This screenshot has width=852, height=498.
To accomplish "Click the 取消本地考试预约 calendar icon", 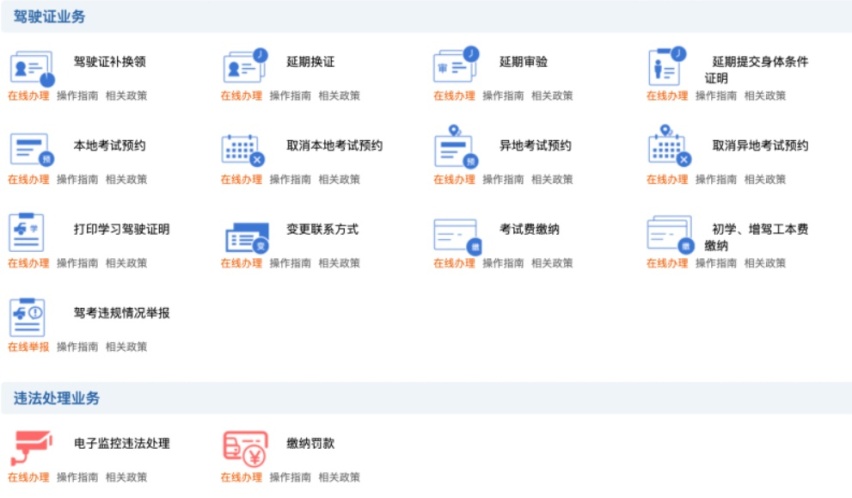I will click(243, 150).
